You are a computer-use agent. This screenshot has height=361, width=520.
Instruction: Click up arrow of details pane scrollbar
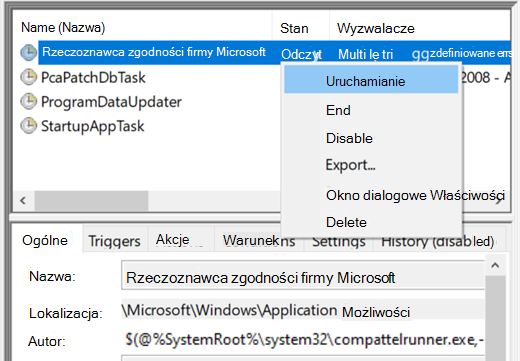[x=495, y=265]
